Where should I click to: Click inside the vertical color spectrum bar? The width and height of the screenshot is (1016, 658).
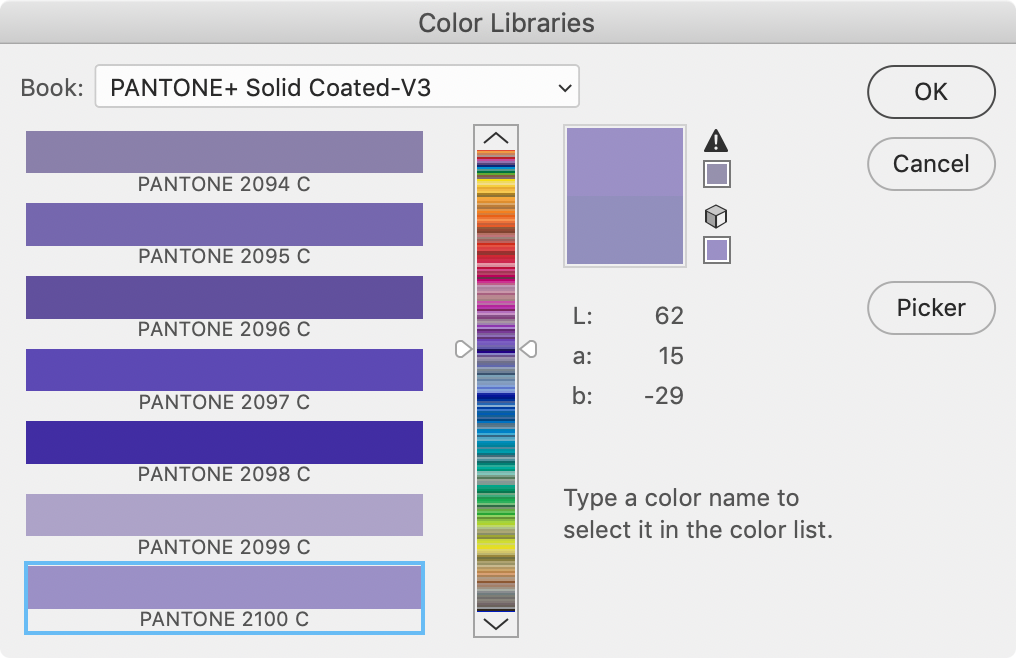[495, 380]
